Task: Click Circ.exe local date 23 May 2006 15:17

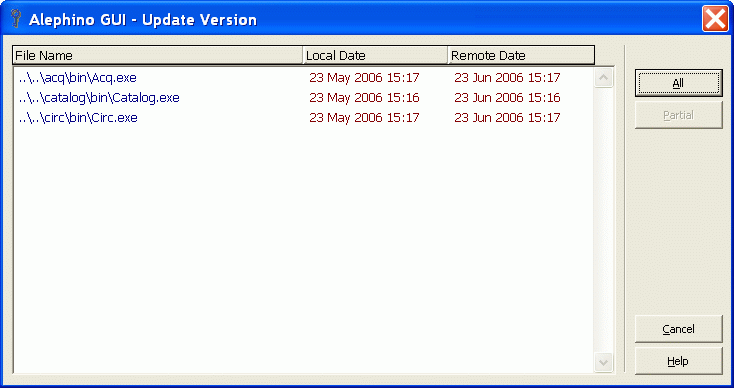Action: tap(364, 117)
